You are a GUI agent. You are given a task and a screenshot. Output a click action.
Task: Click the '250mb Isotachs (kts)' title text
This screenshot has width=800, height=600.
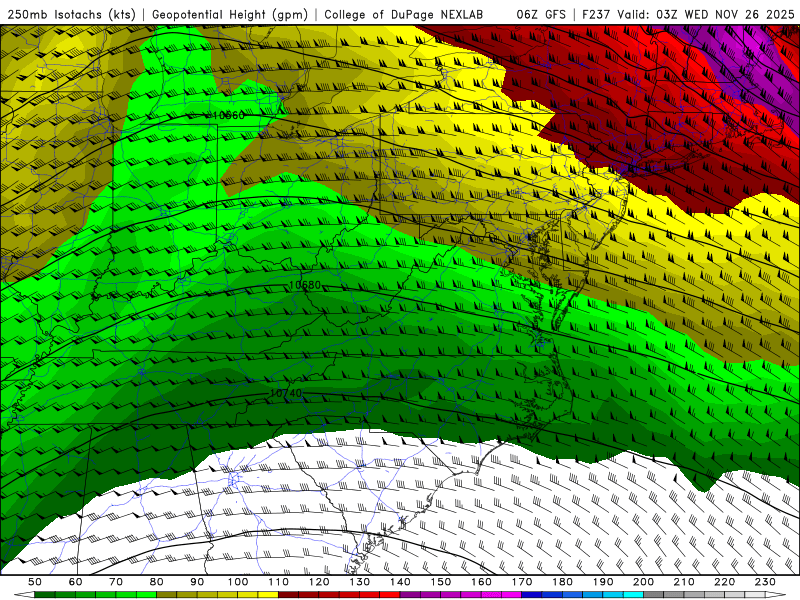(71, 15)
